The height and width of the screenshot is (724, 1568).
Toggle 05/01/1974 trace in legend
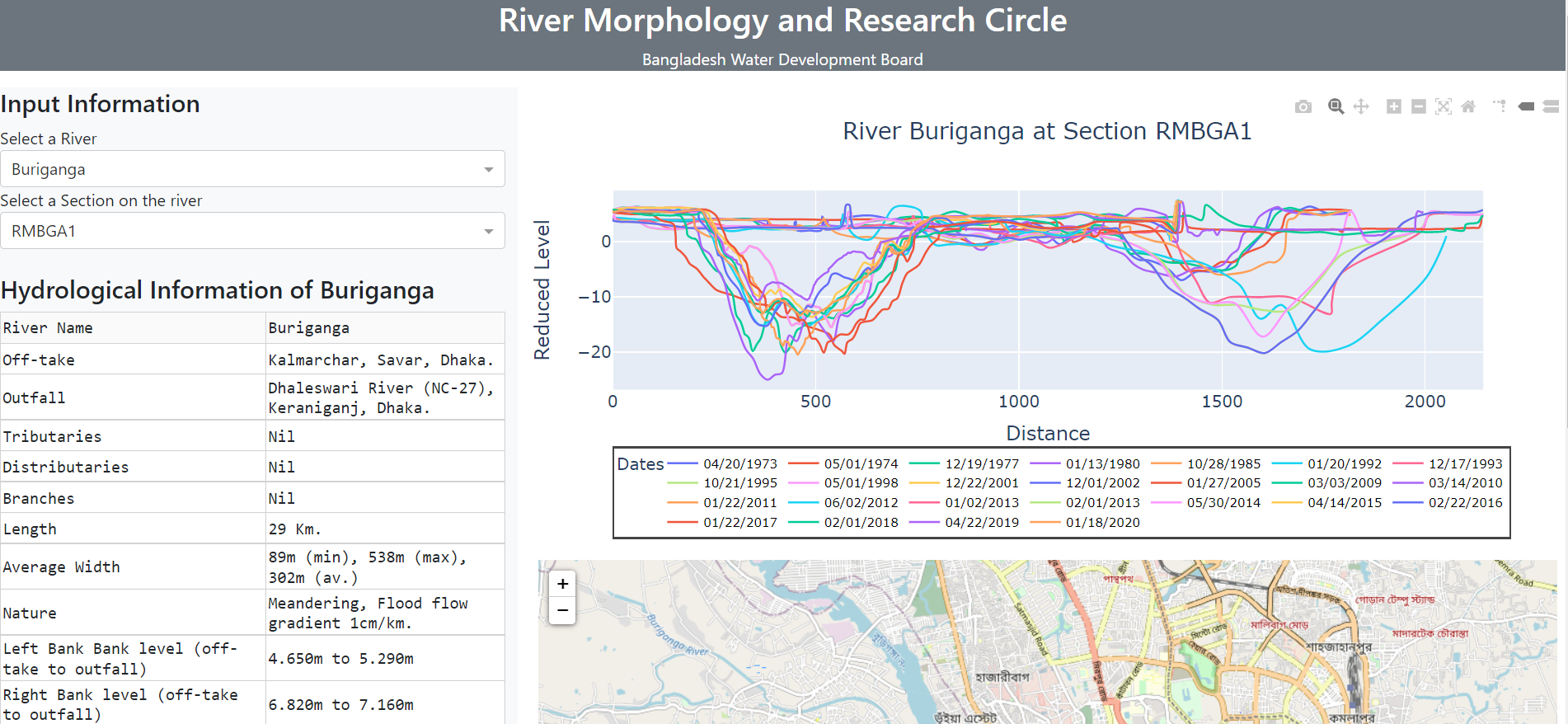(x=843, y=464)
